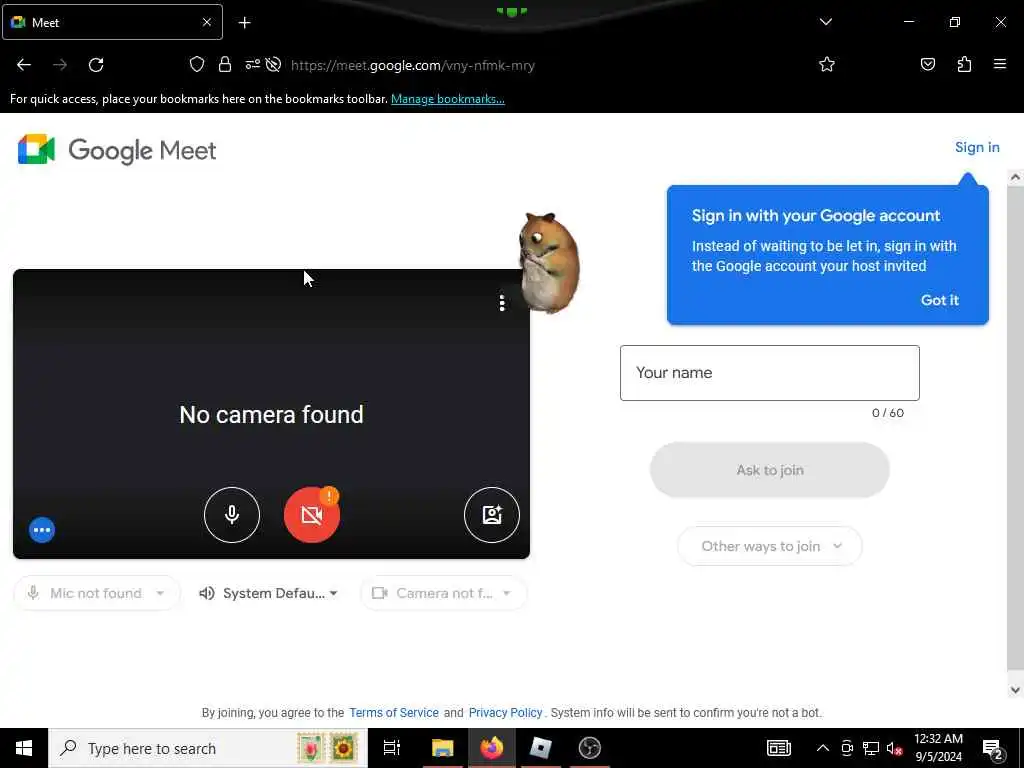Open the Windows Start menu

click(x=24, y=748)
